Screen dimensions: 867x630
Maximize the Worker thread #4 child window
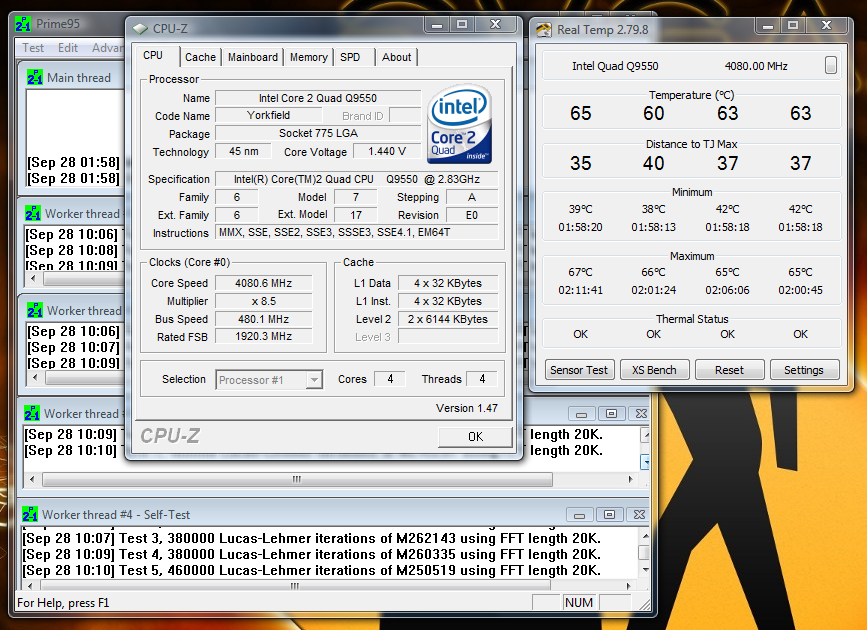[x=609, y=515]
